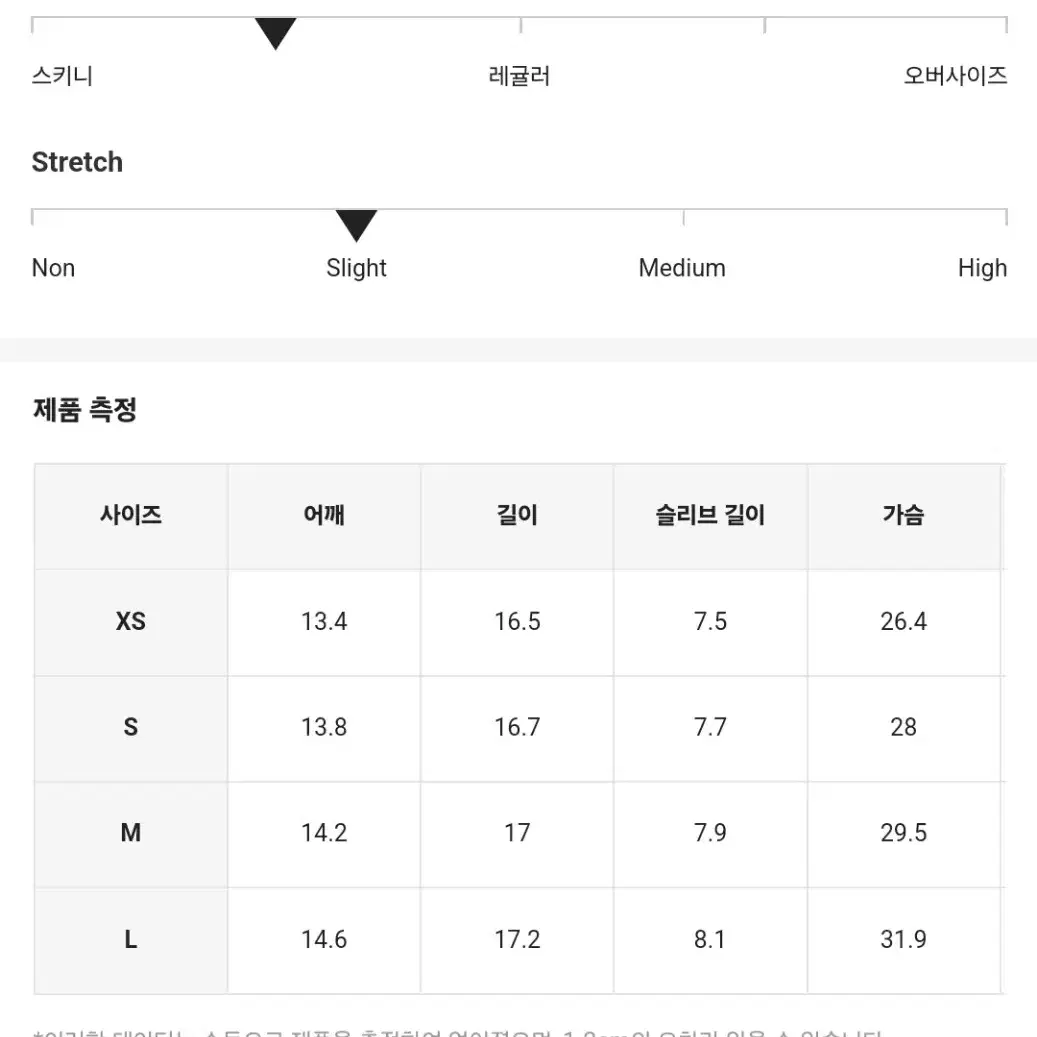
Task: Select the S size row label
Action: [131, 727]
